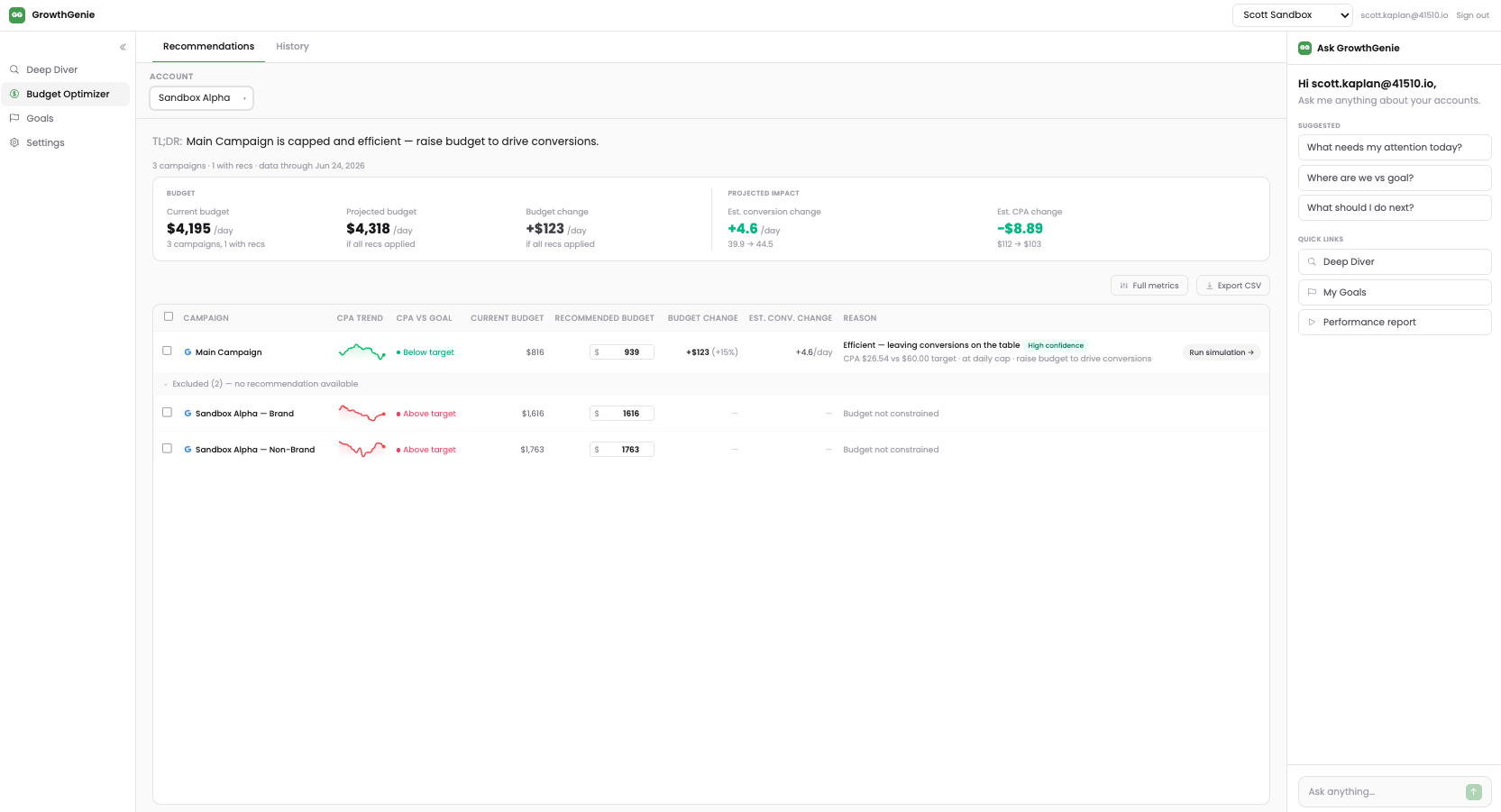Toggle the select-all campaigns checkbox
The width and height of the screenshot is (1501, 812).
(169, 316)
